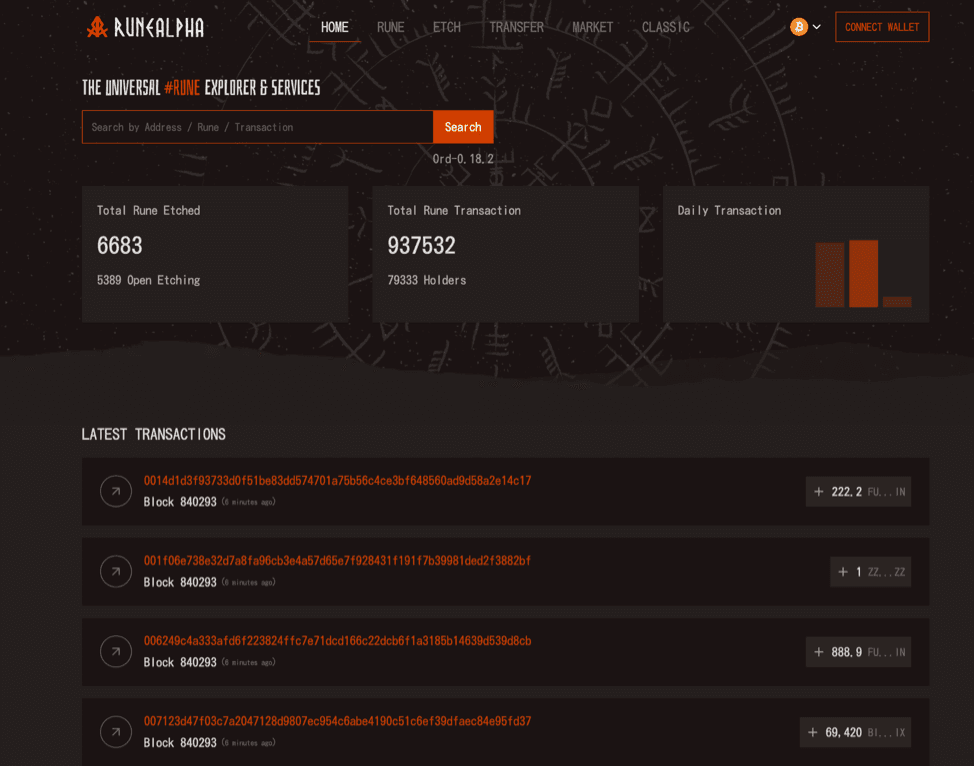Open the Rune menu item
This screenshot has width=974, height=766.
(x=390, y=27)
